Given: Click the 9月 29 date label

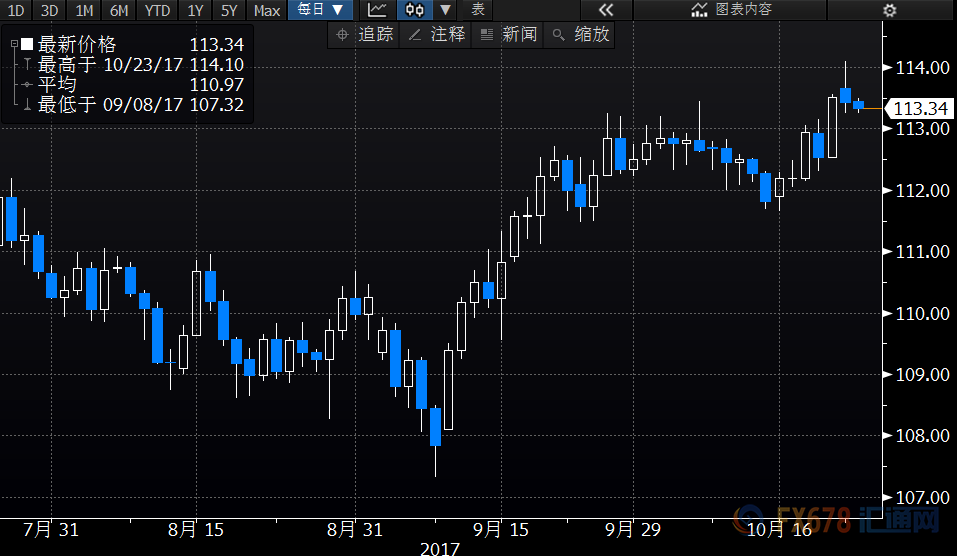Looking at the screenshot, I should (633, 529).
